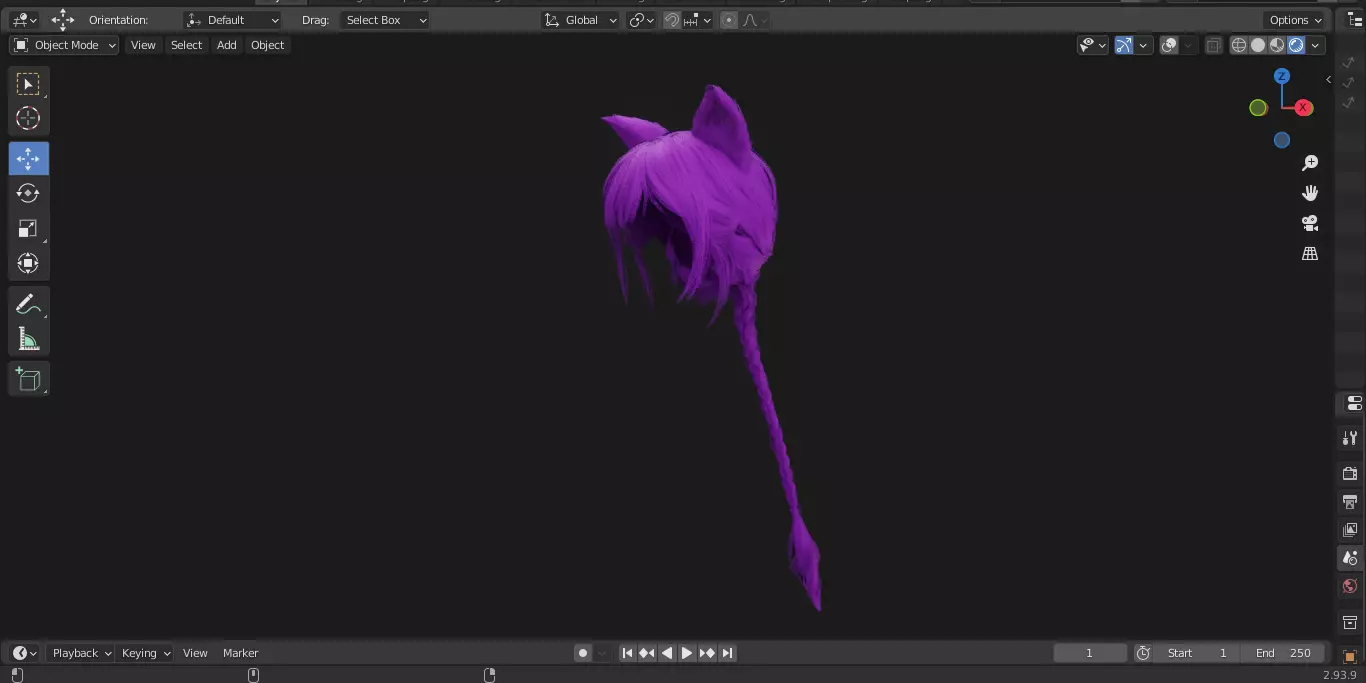Open the Select menu
This screenshot has width=1366, height=683.
coord(186,45)
